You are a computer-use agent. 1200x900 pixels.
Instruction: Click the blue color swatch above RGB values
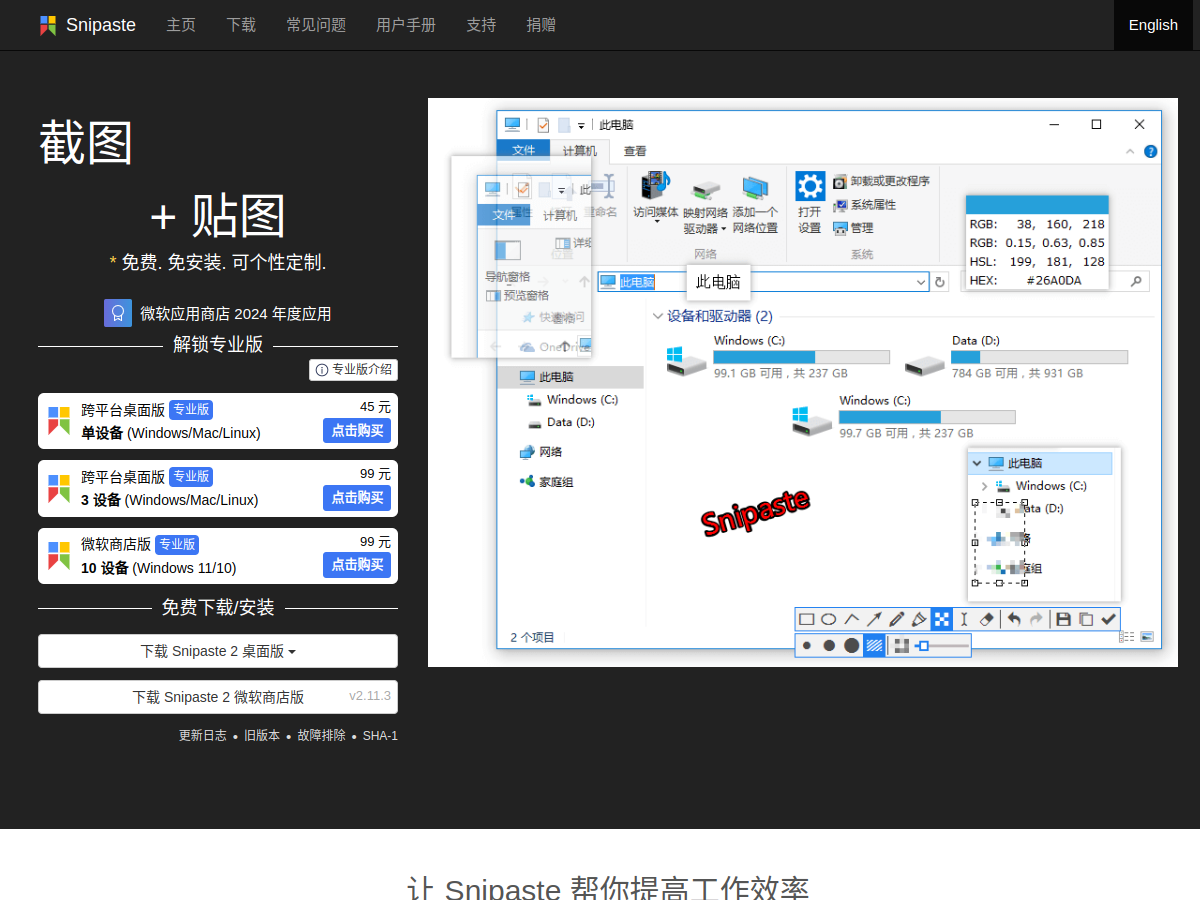coord(1037,204)
